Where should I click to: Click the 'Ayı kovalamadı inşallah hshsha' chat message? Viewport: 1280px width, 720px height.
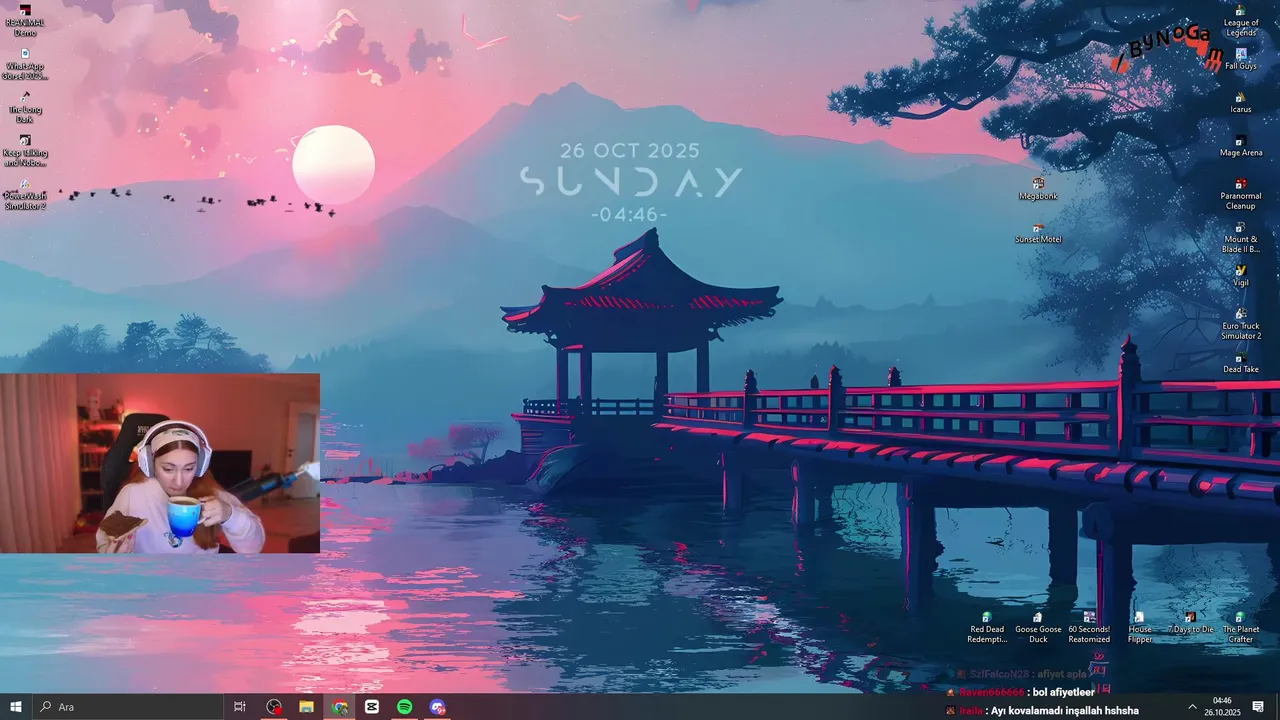pos(1042,711)
